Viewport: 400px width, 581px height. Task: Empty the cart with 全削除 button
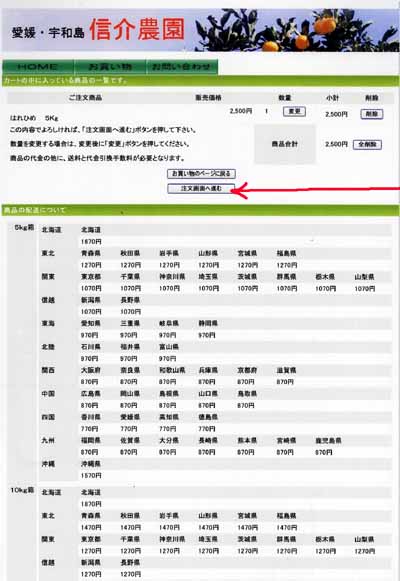coord(367,144)
